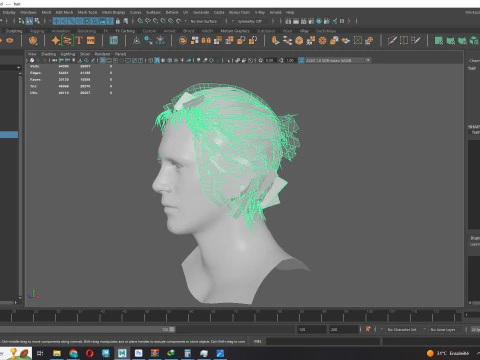Open the viewport Panels menu
Image resolution: width=480 pixels, height=360 pixels.
coord(120,54)
